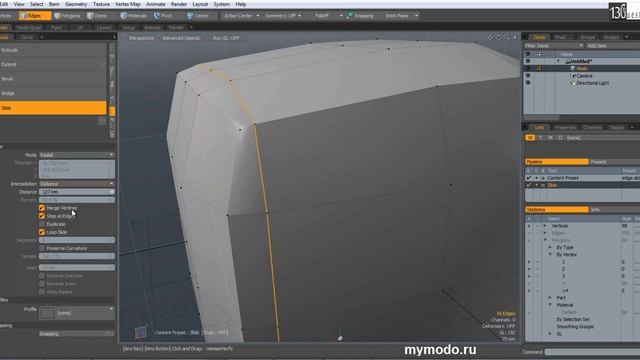The height and width of the screenshot is (360, 640).
Task: Select the Extrude tool button
Action: pos(53,50)
